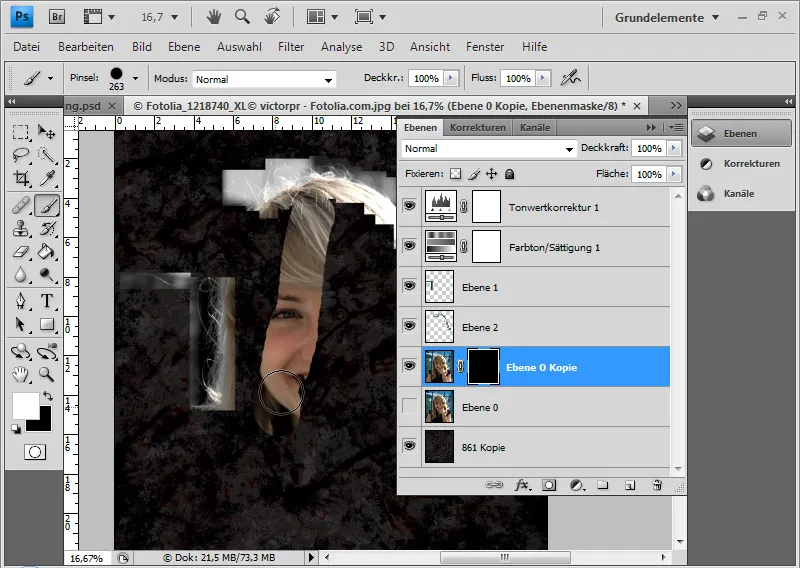Select the Lasso tool
Image resolution: width=800 pixels, height=568 pixels.
click(x=20, y=155)
